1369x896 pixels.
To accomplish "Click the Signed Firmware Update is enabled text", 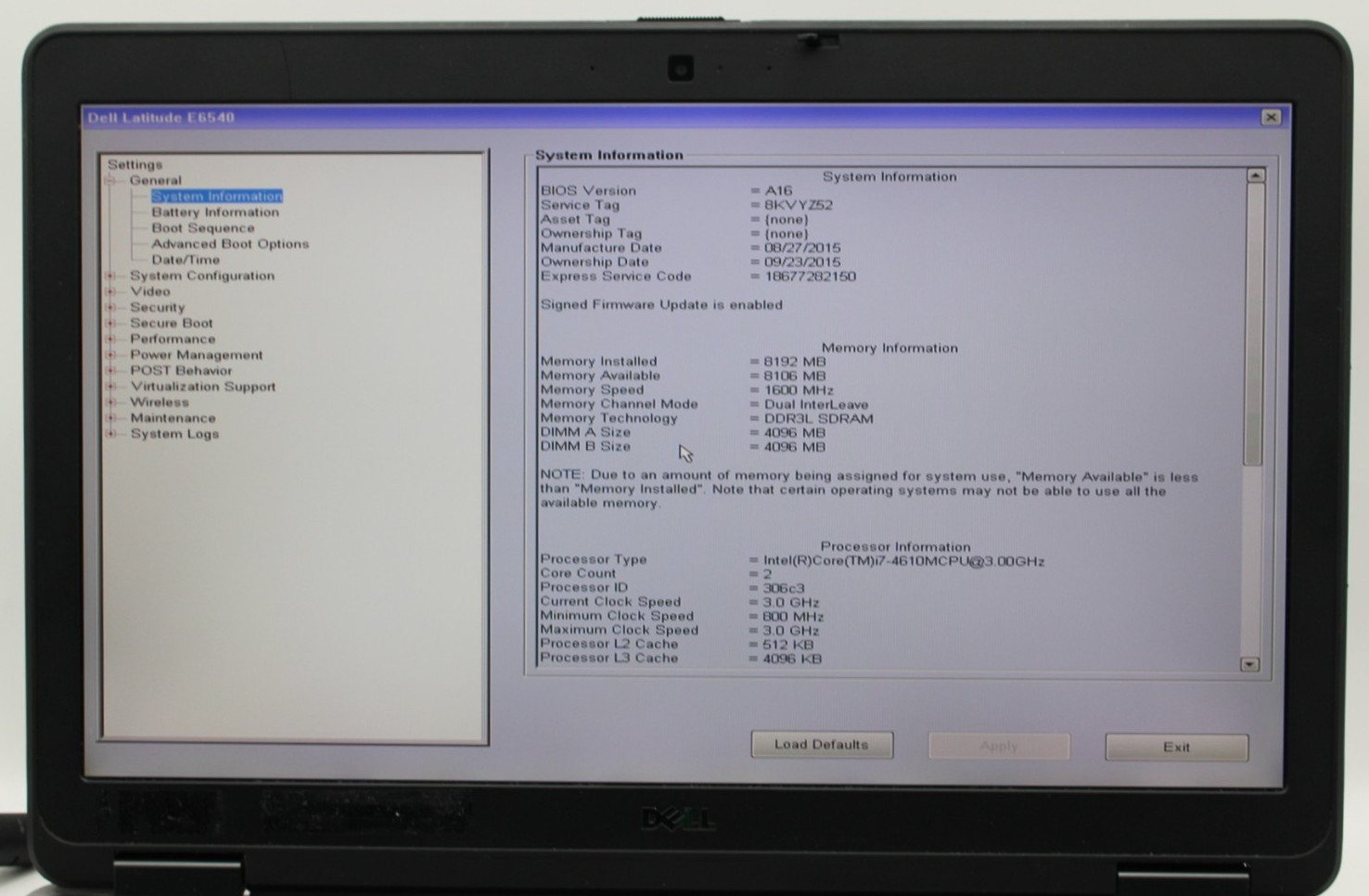I will point(661,304).
